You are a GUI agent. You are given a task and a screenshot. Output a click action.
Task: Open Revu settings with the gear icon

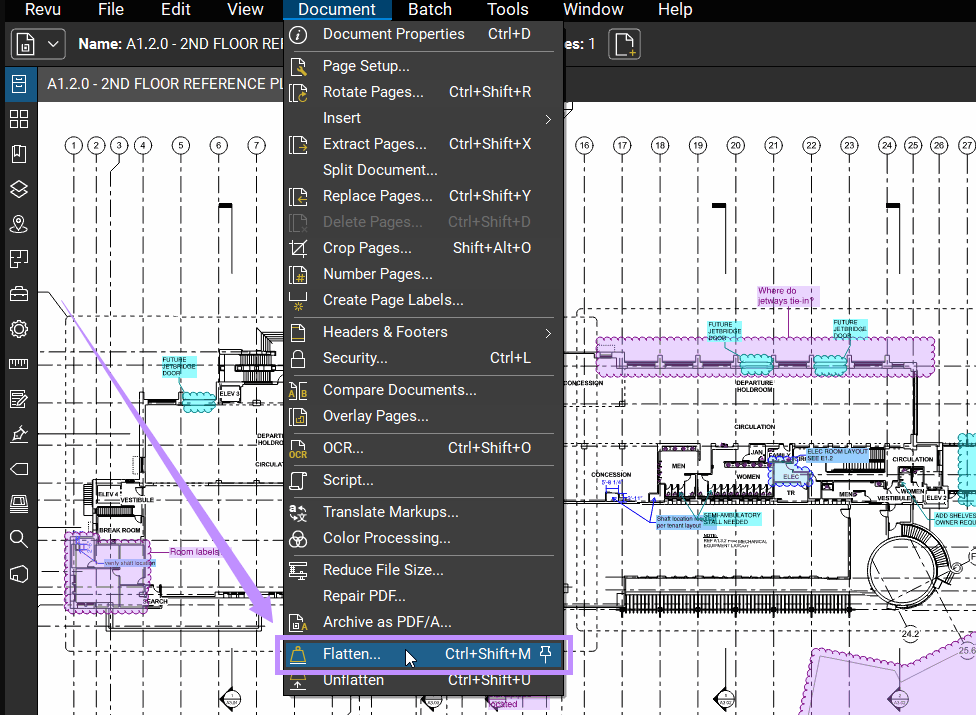19,328
